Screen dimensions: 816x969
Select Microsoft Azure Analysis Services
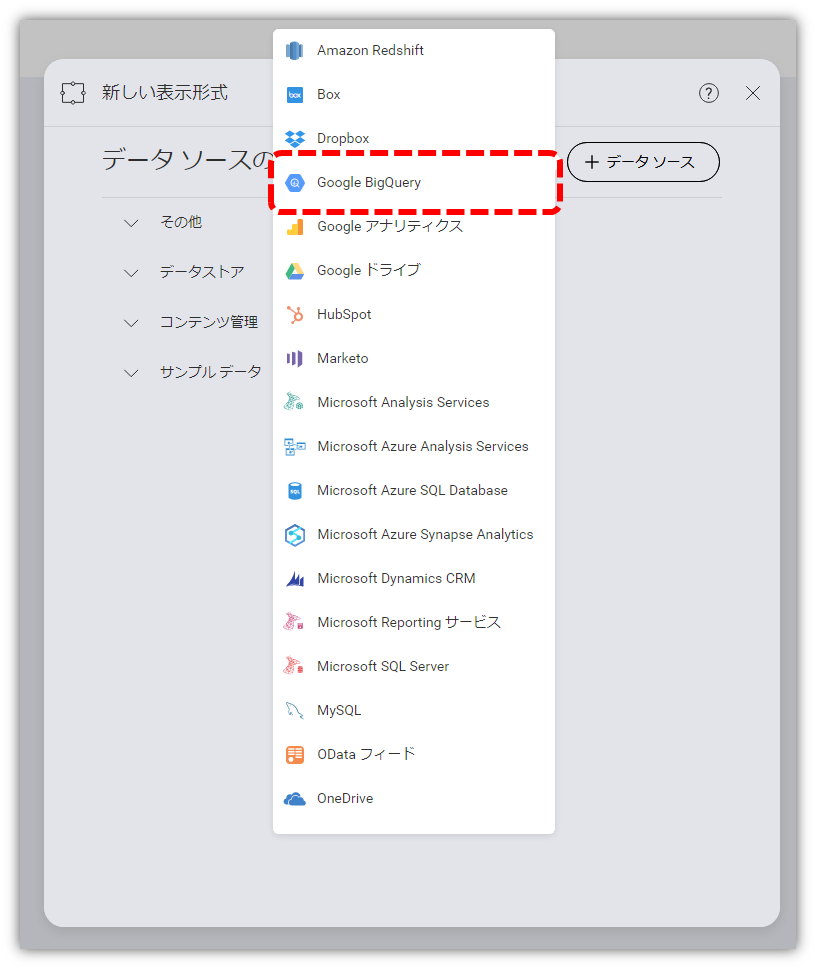[414, 446]
